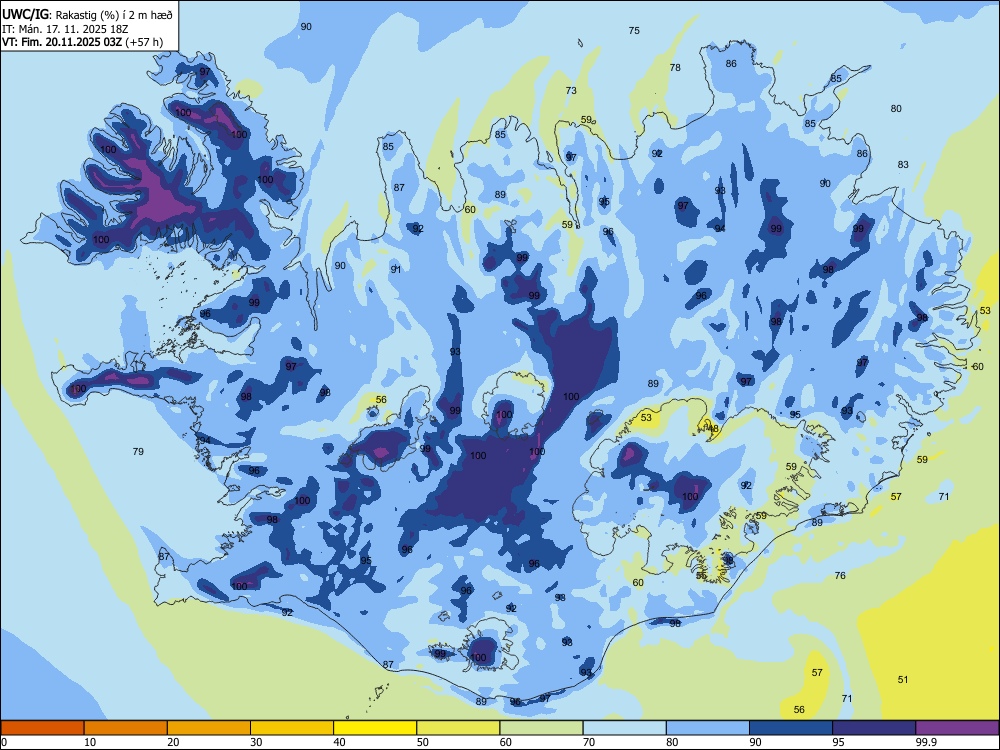Click the '83' value off the northeast coast
This screenshot has height=750, width=1000.
point(903,165)
